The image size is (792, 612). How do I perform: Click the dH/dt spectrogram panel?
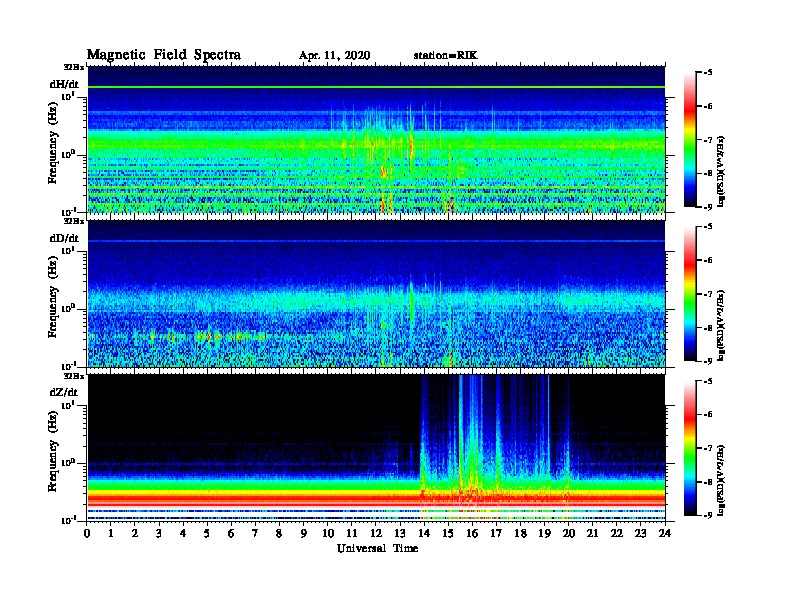[376, 139]
